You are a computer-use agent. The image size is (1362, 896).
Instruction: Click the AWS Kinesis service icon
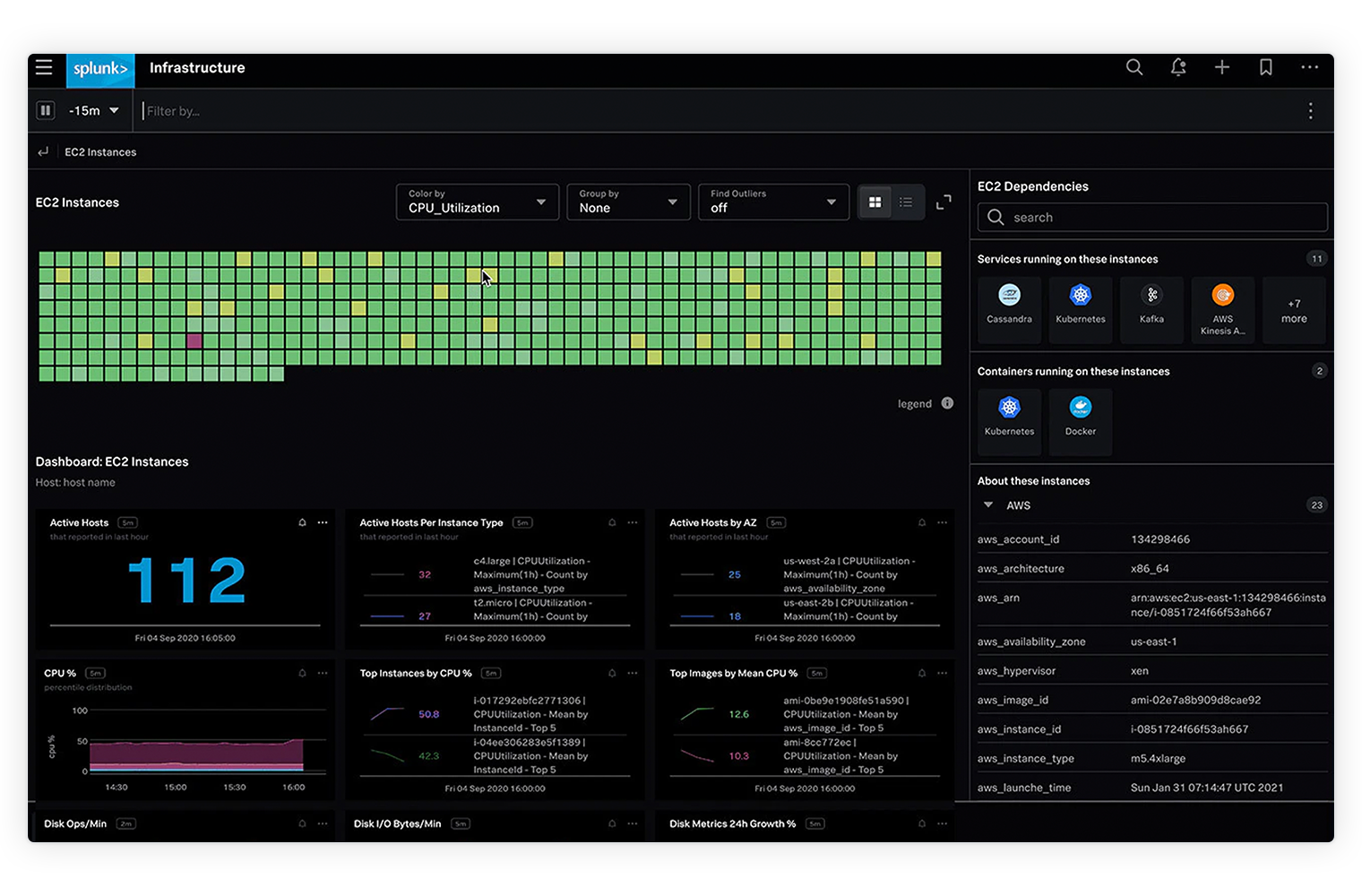pos(1222,309)
